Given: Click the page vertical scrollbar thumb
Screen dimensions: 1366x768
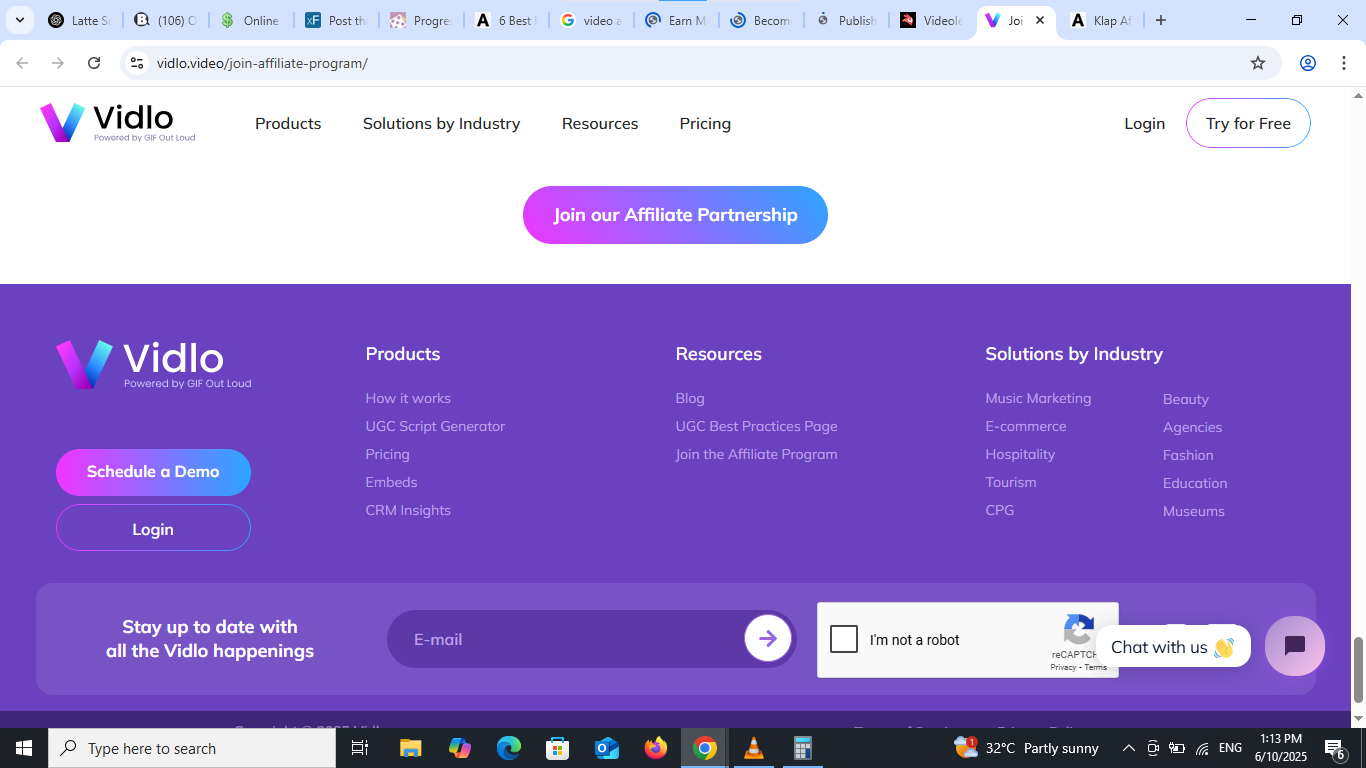Looking at the screenshot, I should point(1358,669).
